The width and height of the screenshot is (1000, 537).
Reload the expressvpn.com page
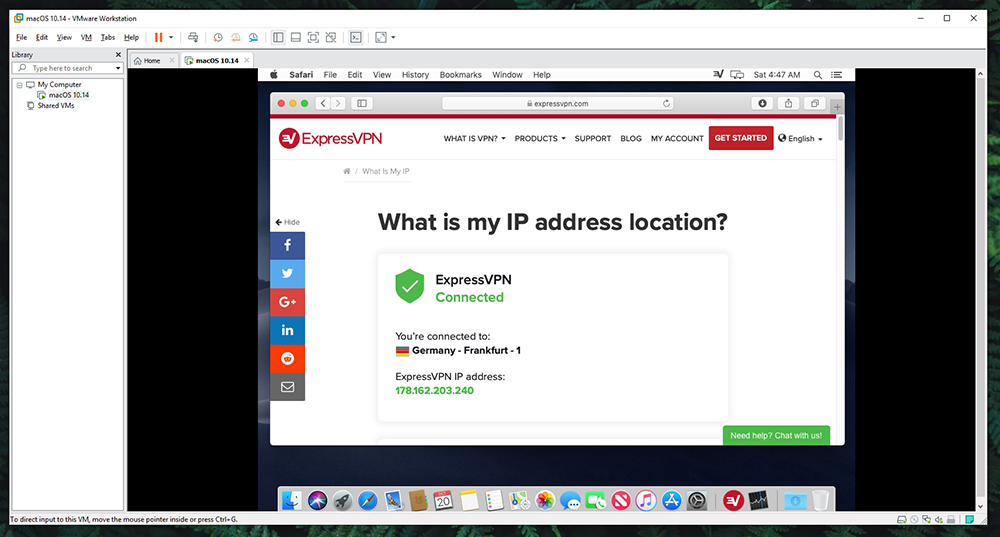[x=666, y=103]
